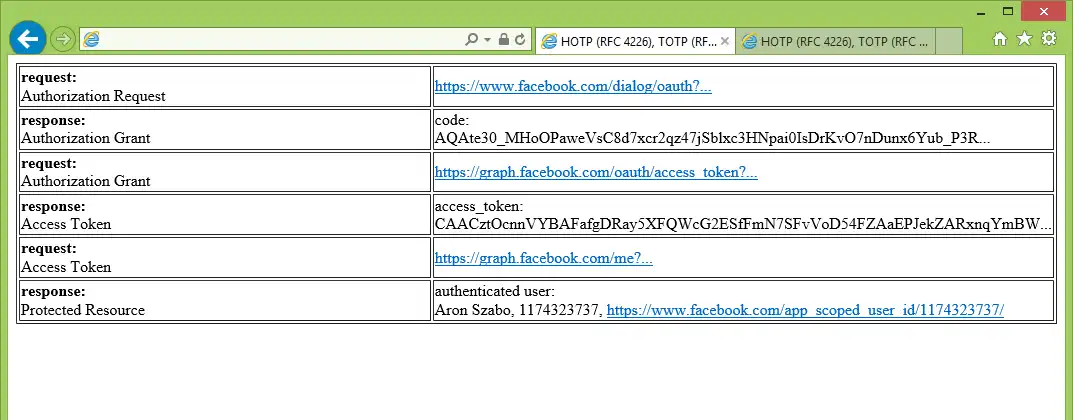Close the browser window with red X
Screen dimensions: 1073x420
coord(1044,11)
